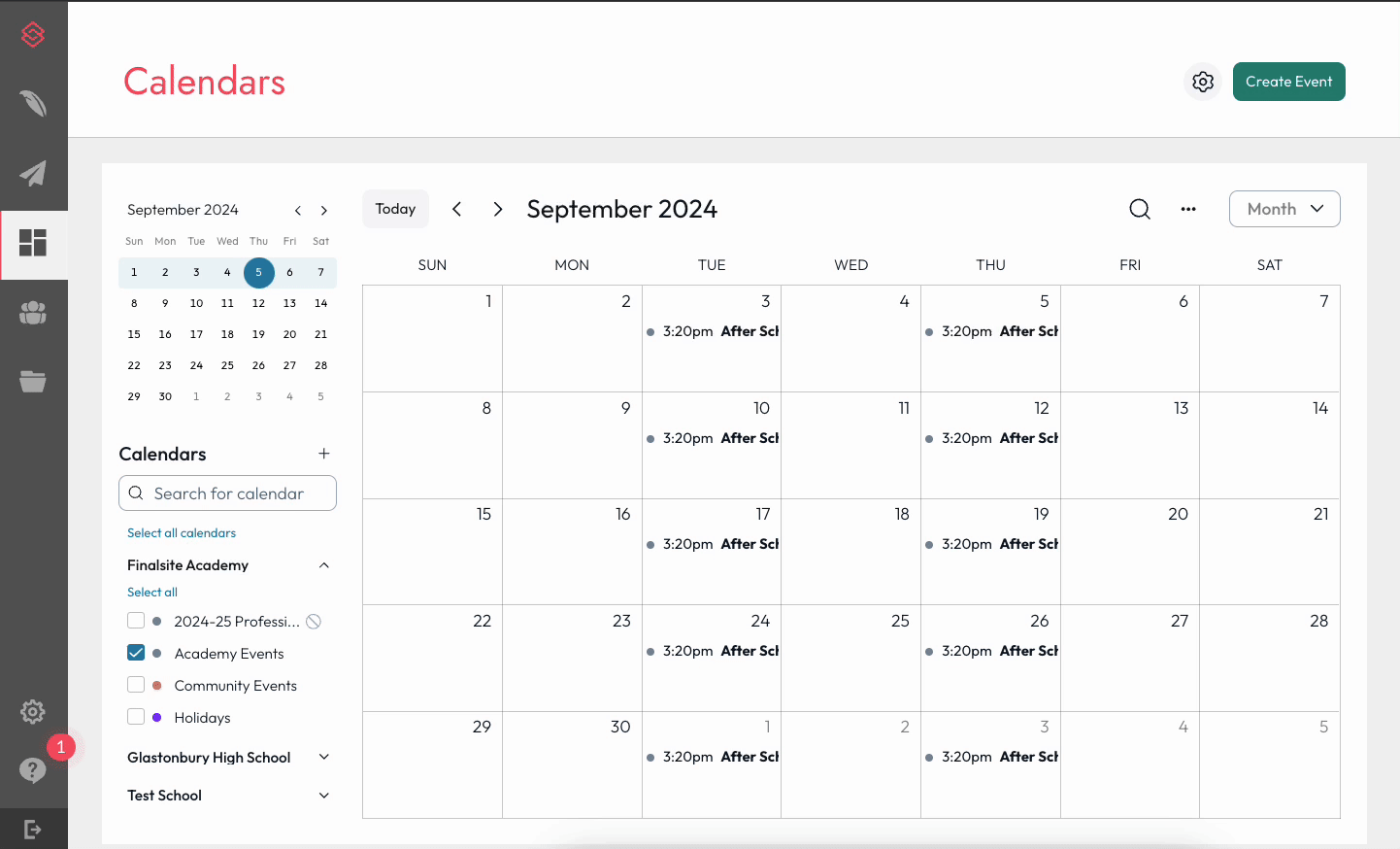
Task: Click the calendar search magnifier icon
Action: click(1140, 209)
